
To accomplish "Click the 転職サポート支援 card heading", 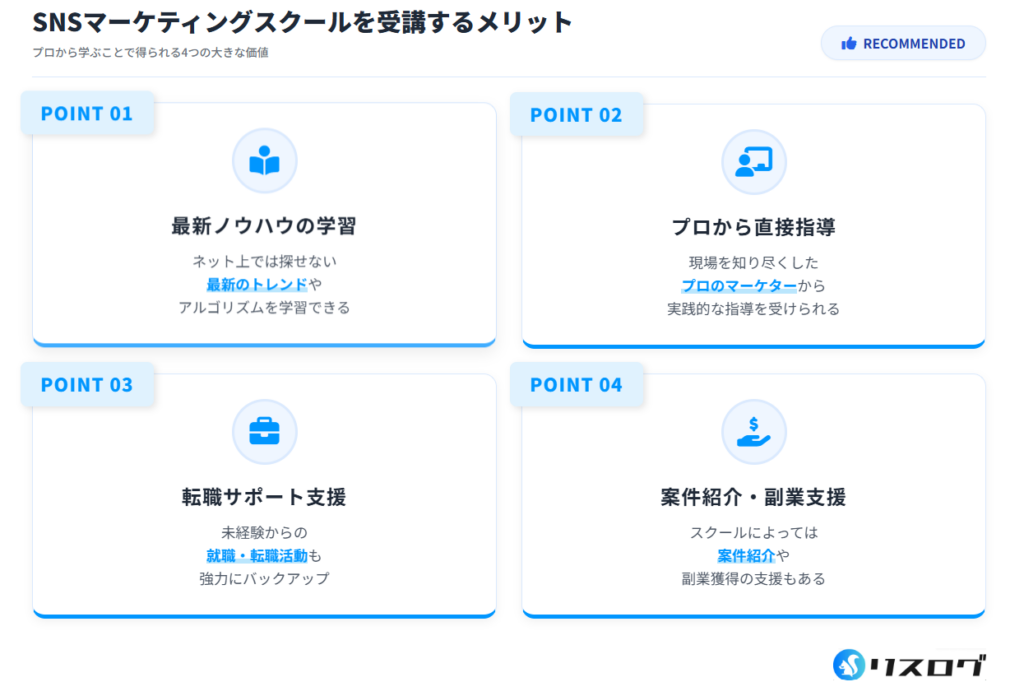I will coord(264,496).
